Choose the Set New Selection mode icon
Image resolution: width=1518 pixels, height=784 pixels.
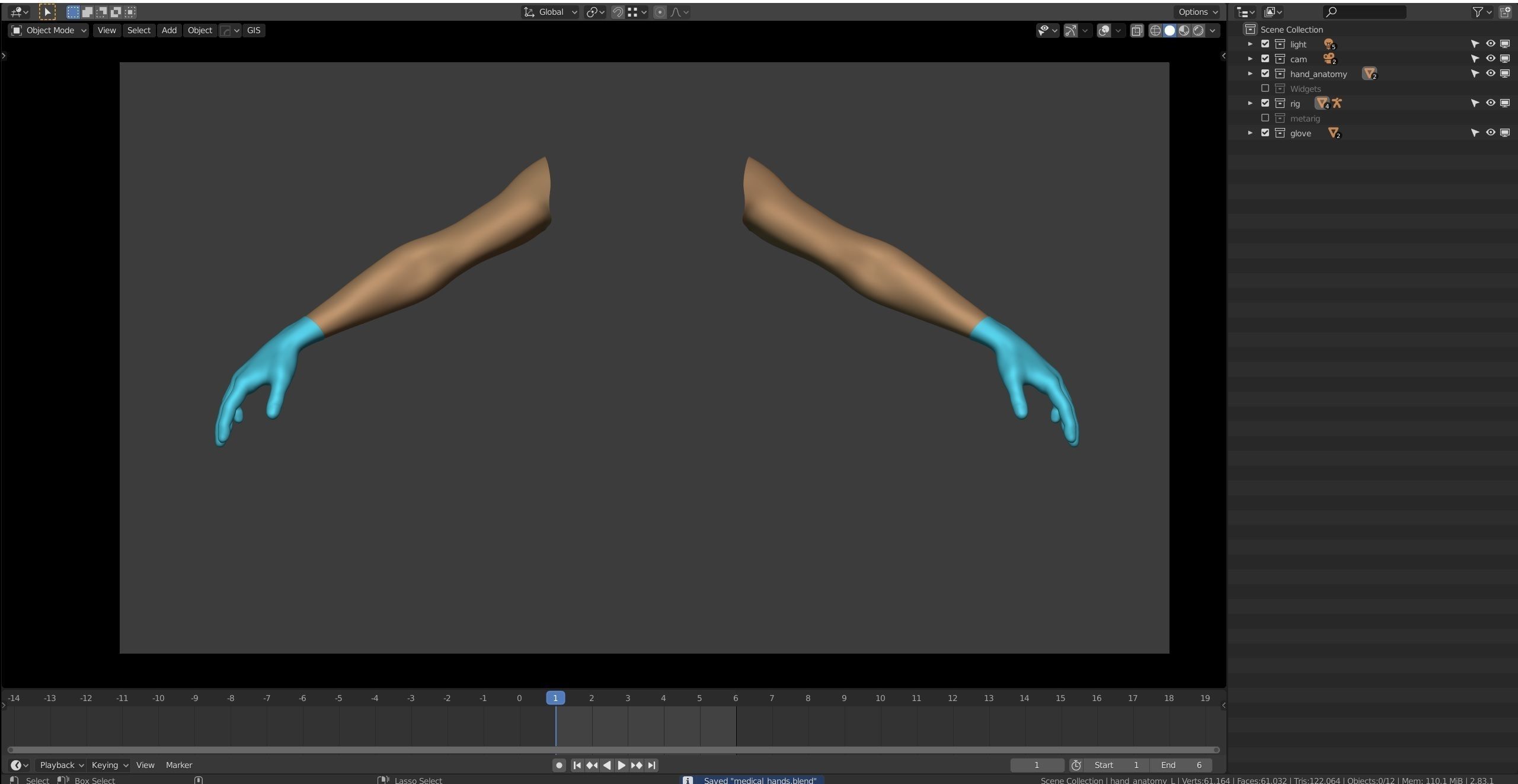tap(73, 12)
